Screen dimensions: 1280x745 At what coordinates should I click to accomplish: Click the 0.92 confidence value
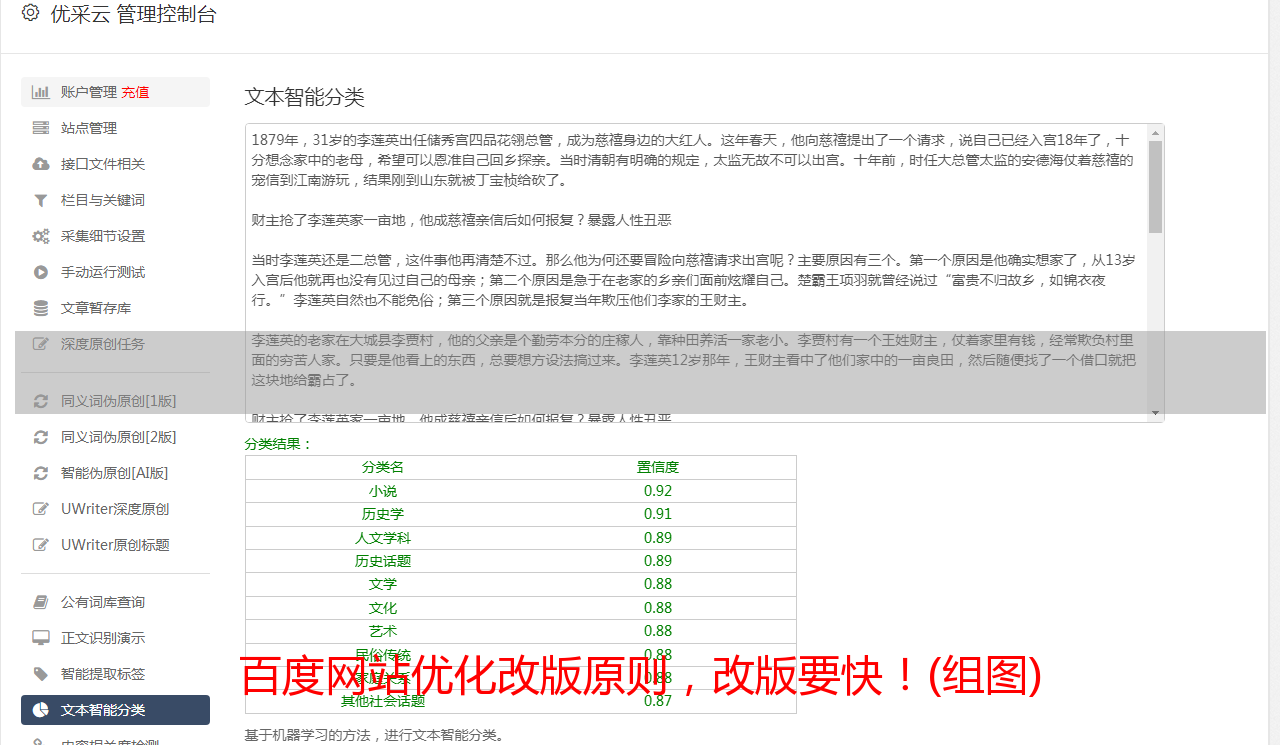pos(658,491)
